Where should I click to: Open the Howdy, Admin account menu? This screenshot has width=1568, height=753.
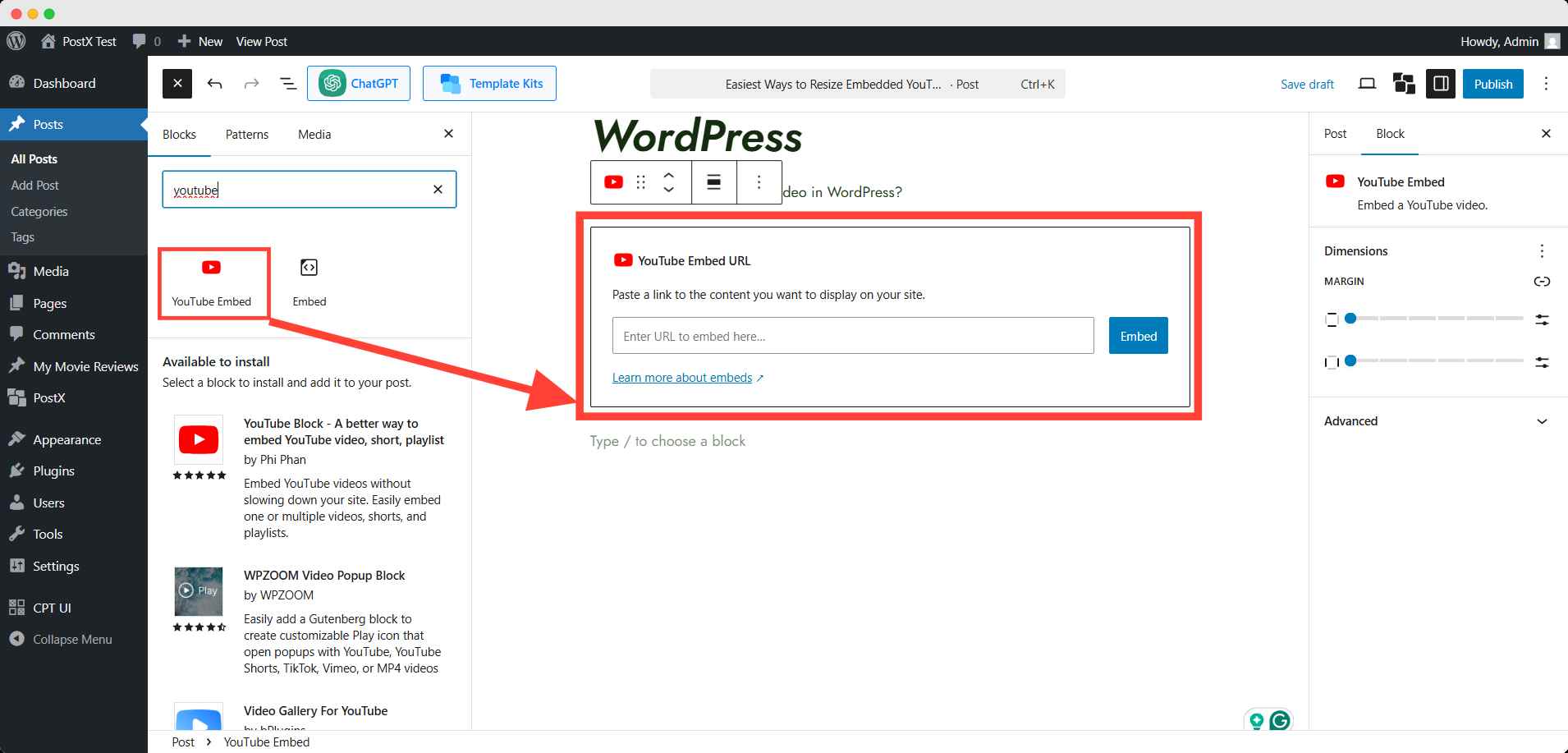1509,41
